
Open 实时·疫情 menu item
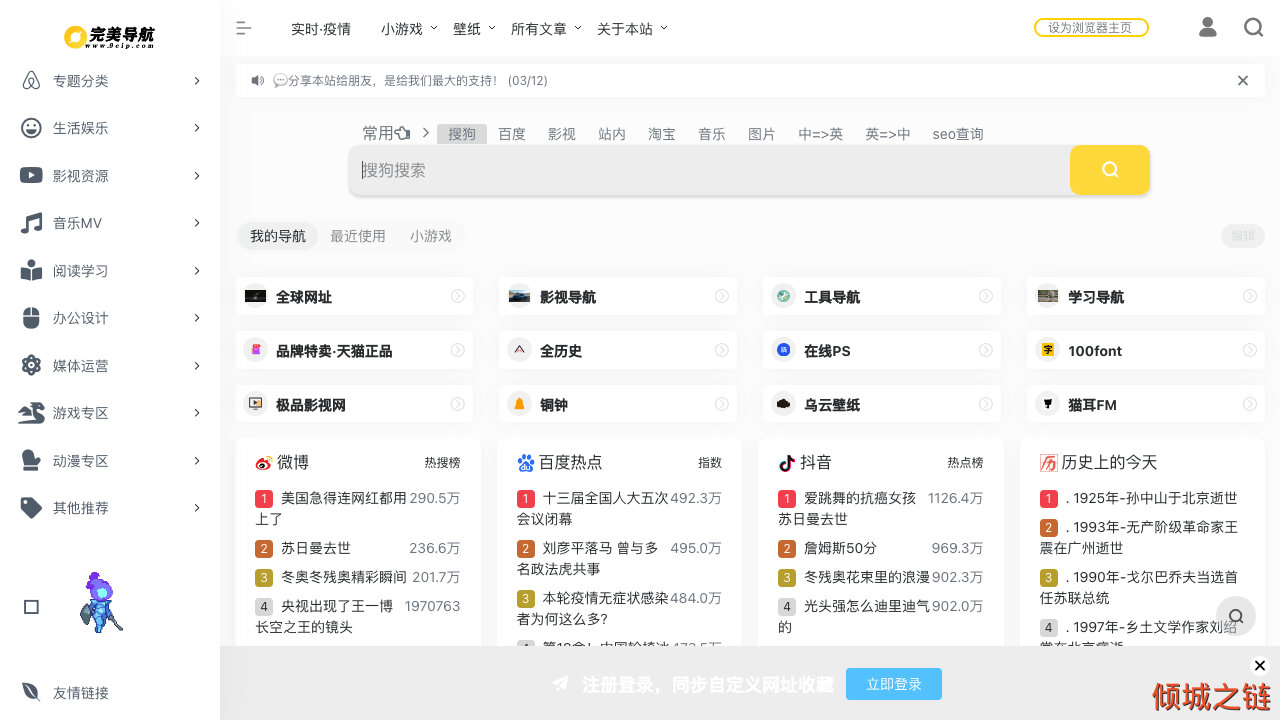pos(321,29)
